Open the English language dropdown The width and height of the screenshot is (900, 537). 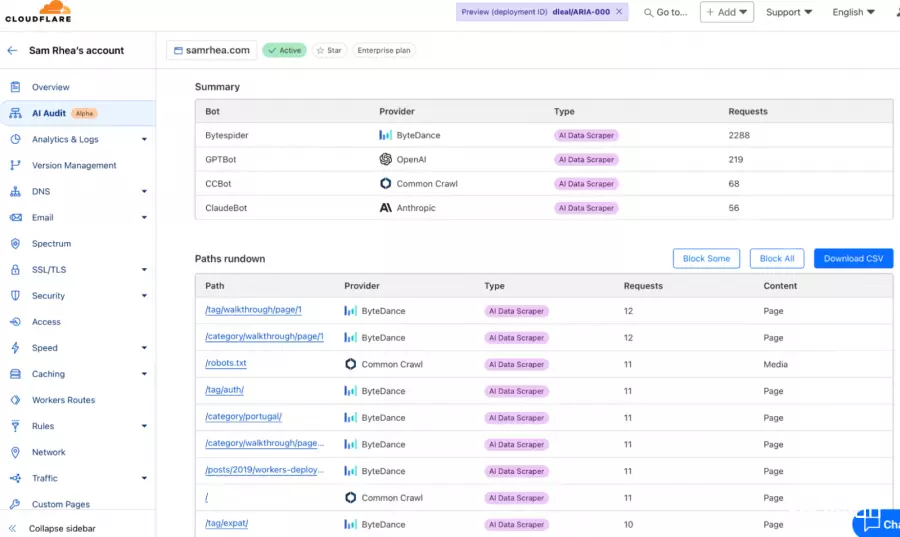[x=854, y=12]
